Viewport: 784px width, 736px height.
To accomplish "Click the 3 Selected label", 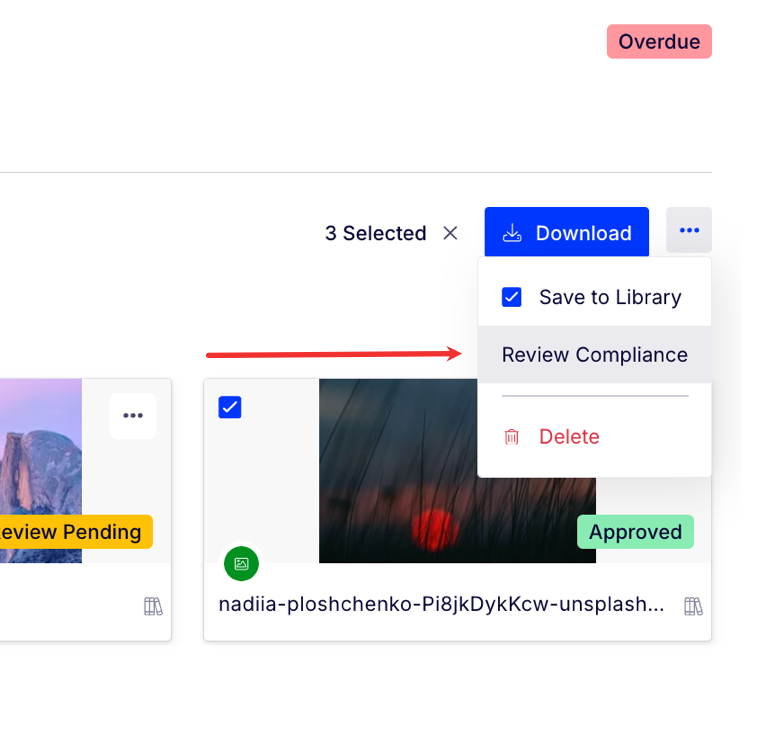I will pos(376,233).
